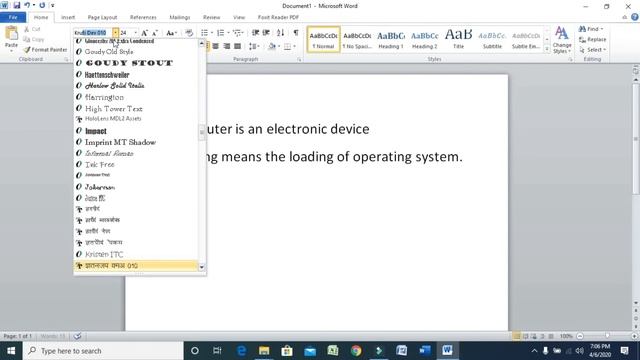Open the Paragraph dialog launcher
Viewport: 640px width, 360px height.
[299, 60]
